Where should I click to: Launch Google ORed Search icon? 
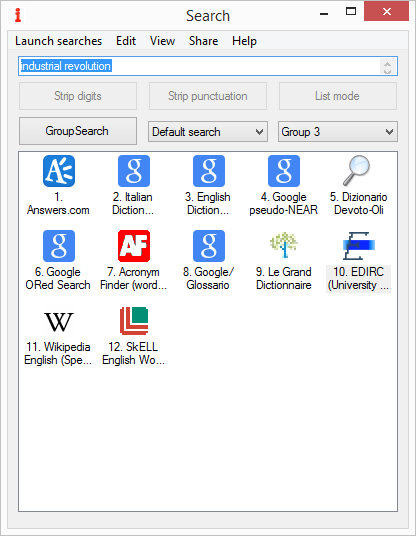[x=59, y=246]
